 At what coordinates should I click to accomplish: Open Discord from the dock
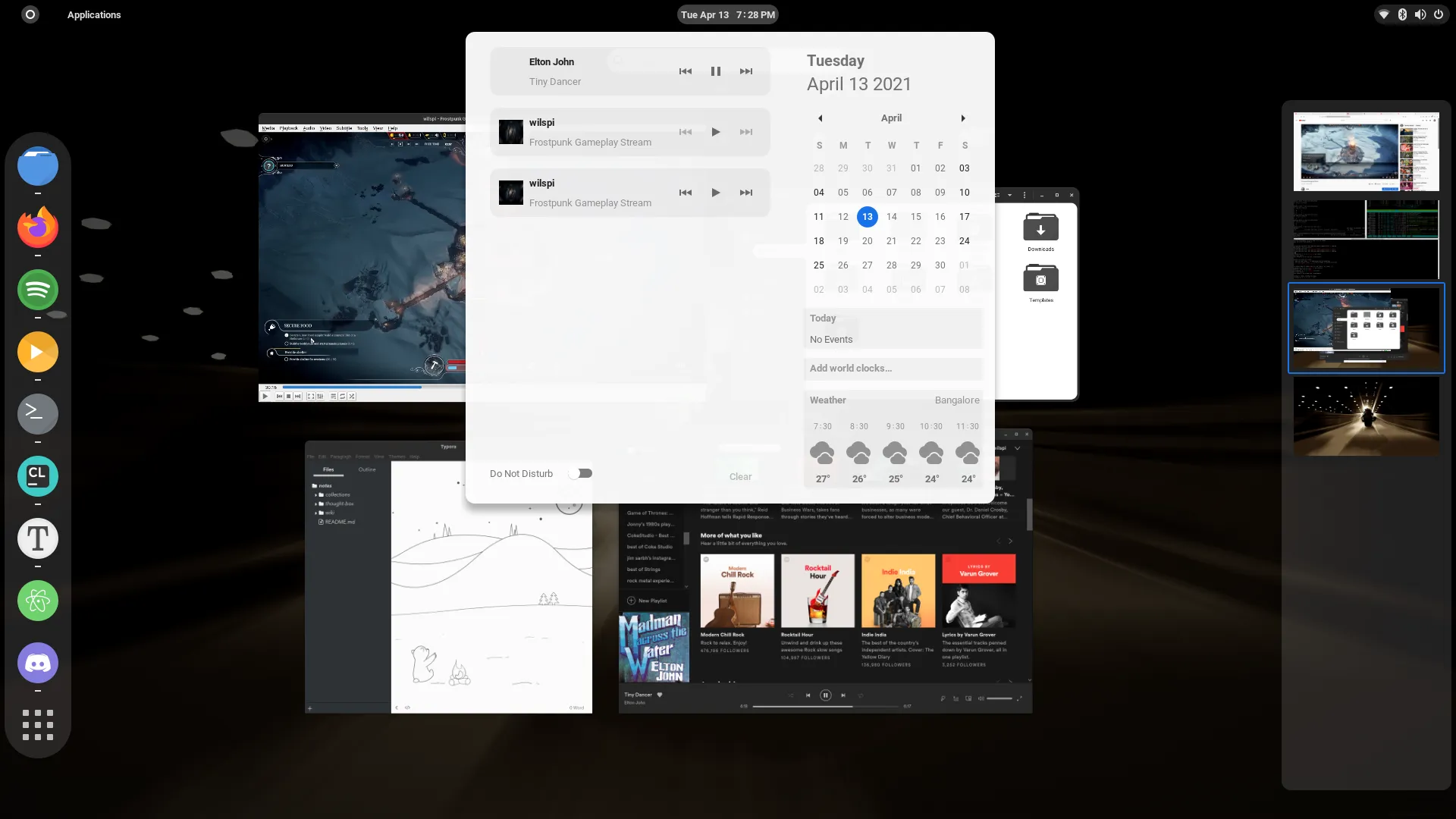[38, 663]
